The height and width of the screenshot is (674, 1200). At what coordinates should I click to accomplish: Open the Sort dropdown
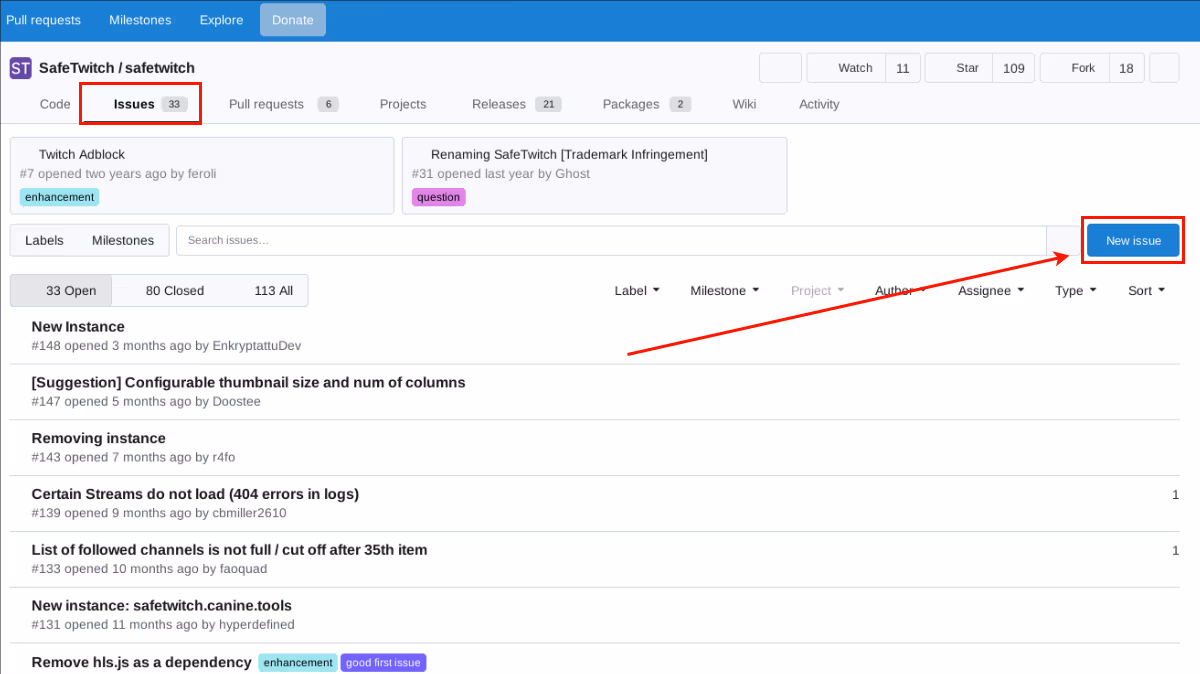point(1145,290)
